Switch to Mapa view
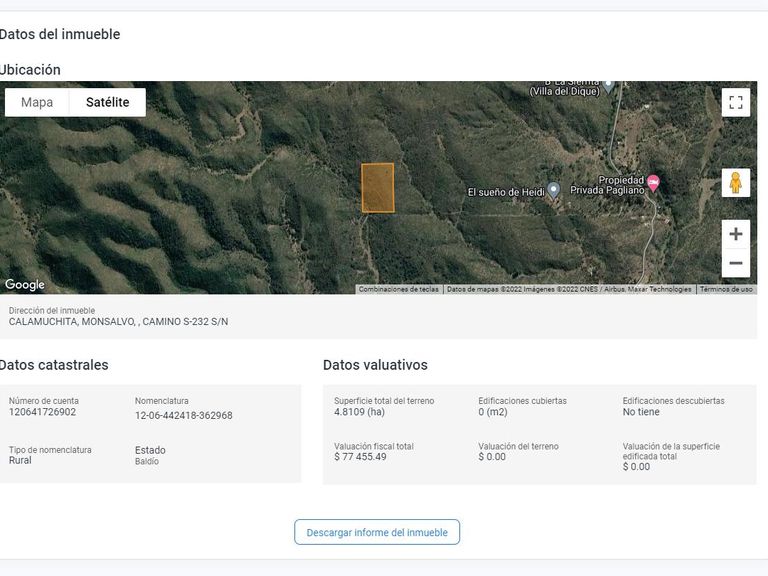The width and height of the screenshot is (768, 576). click(x=37, y=102)
